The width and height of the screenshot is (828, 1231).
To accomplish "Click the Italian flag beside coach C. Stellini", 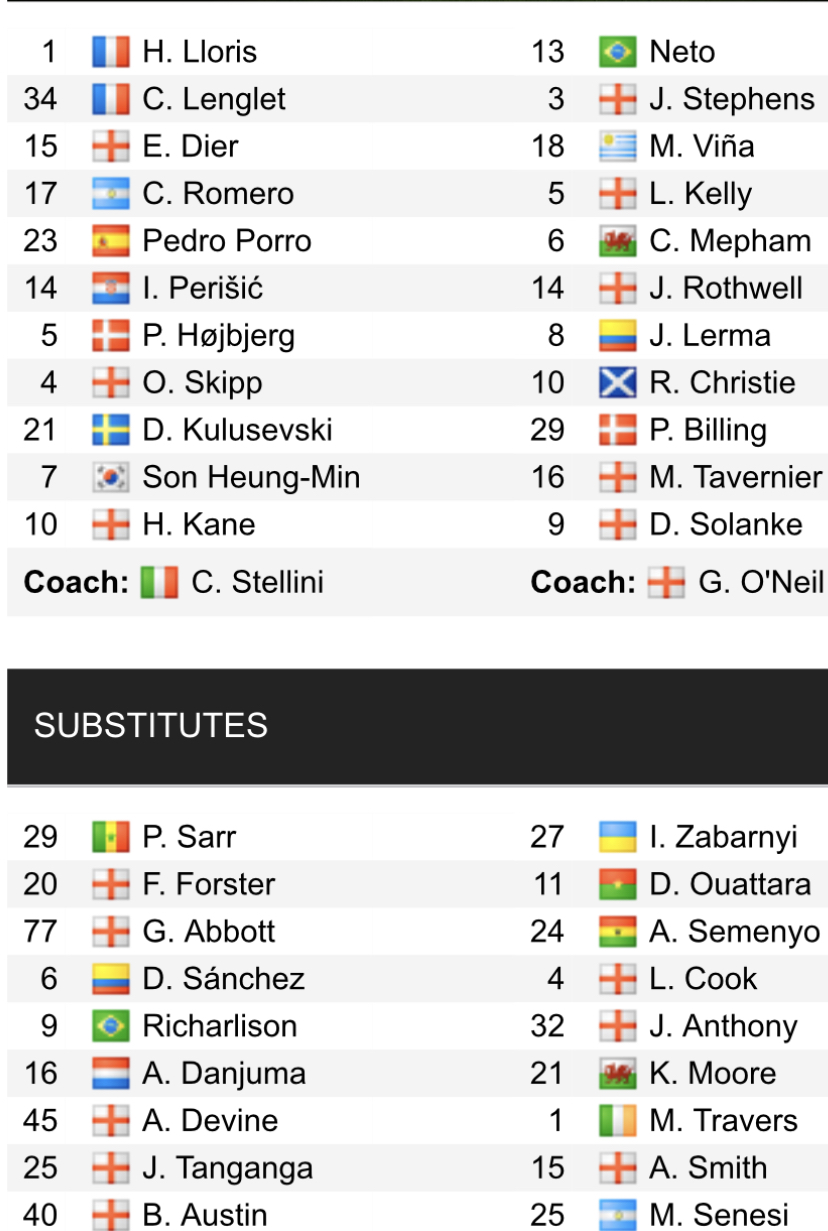I will click(159, 582).
